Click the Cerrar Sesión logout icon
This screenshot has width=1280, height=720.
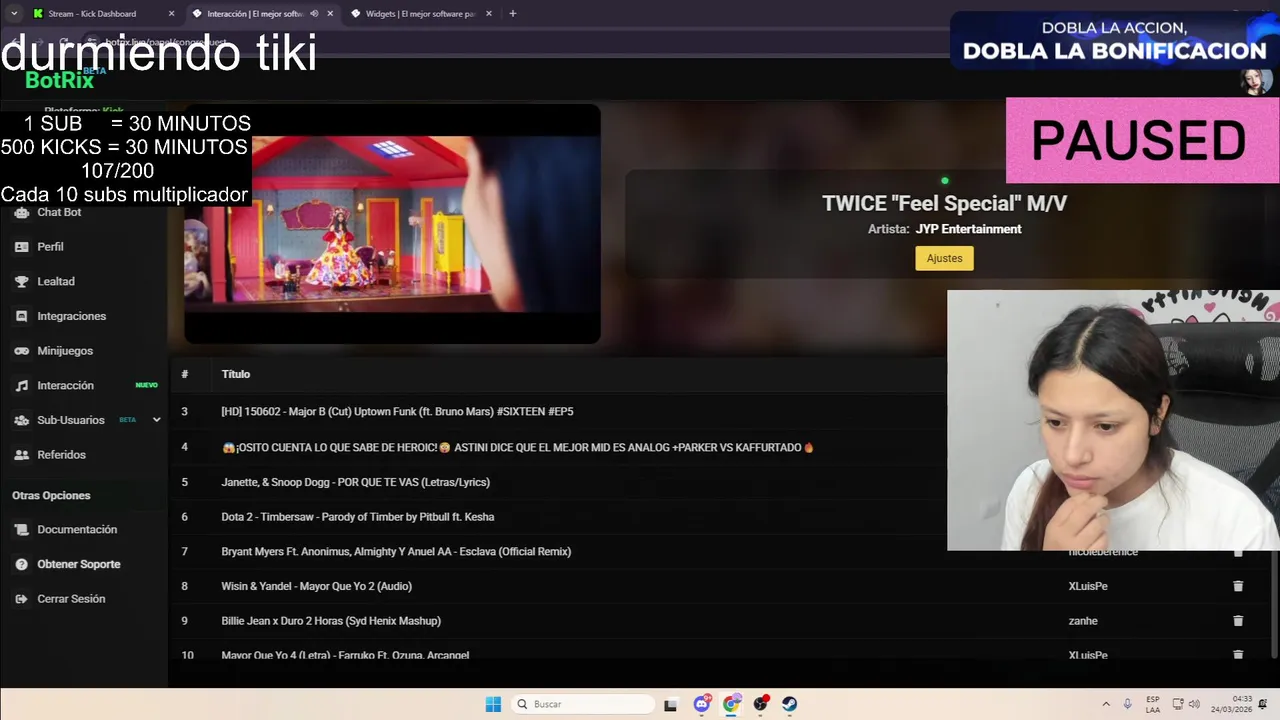21,599
